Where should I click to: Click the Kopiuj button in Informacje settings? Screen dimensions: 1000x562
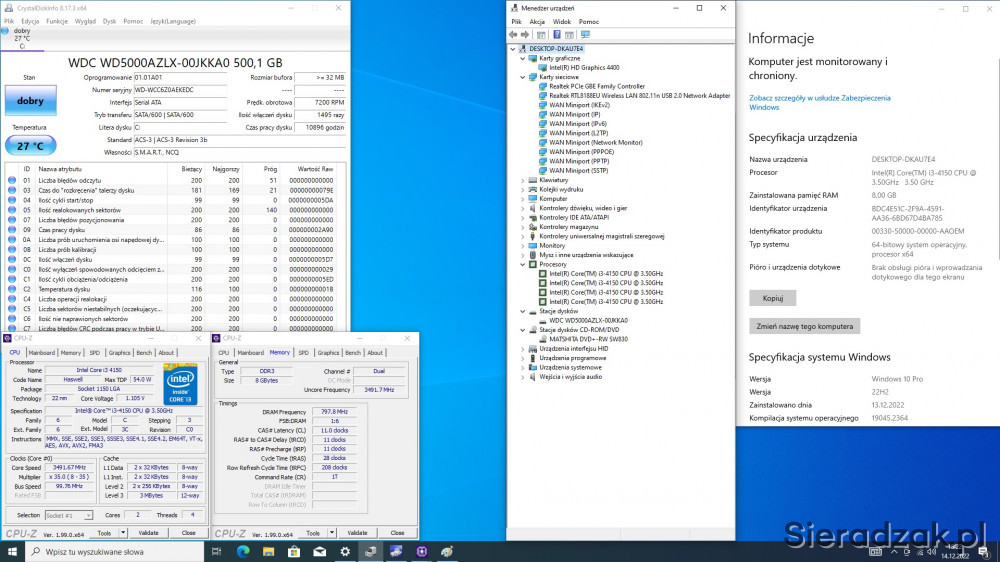click(x=772, y=298)
